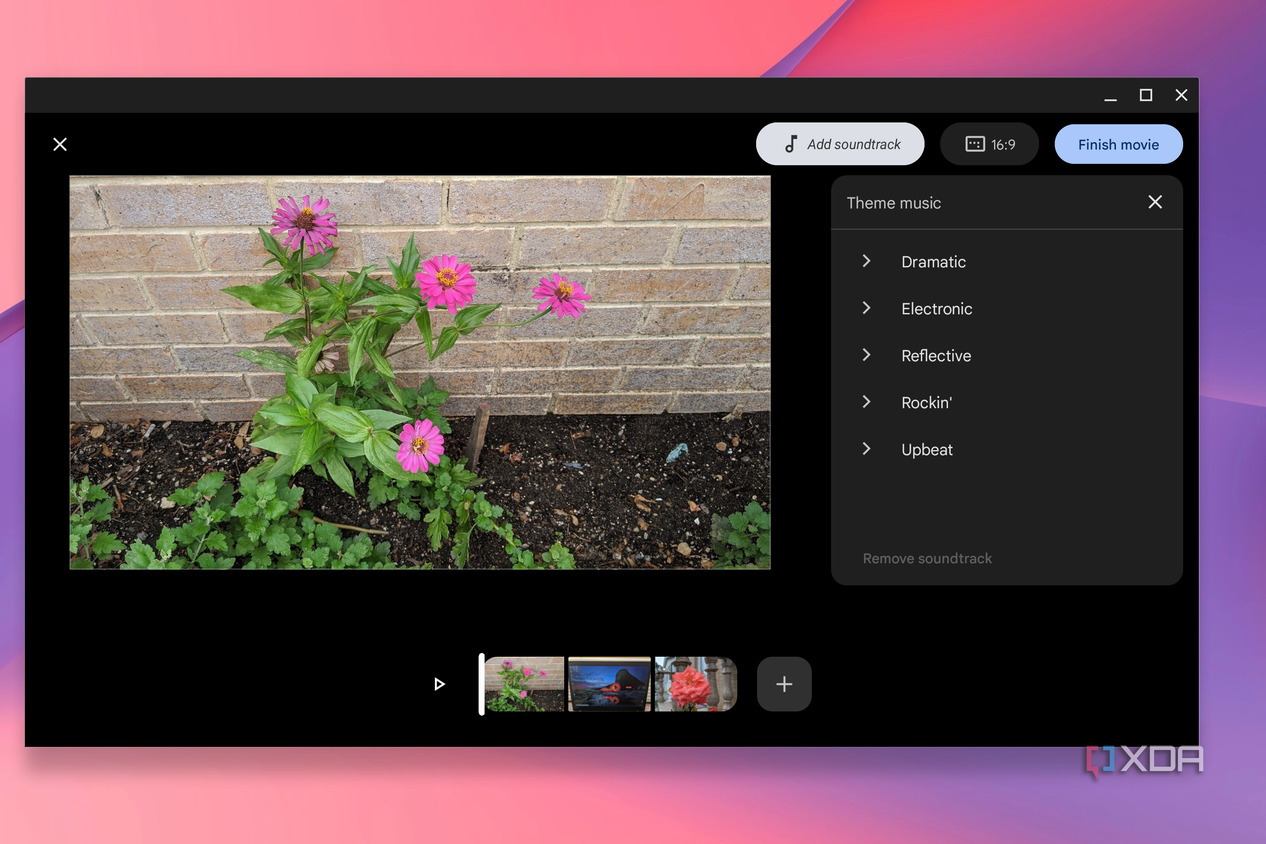Click the timeline playhead marker
The height and width of the screenshot is (844, 1266).
tap(481, 684)
